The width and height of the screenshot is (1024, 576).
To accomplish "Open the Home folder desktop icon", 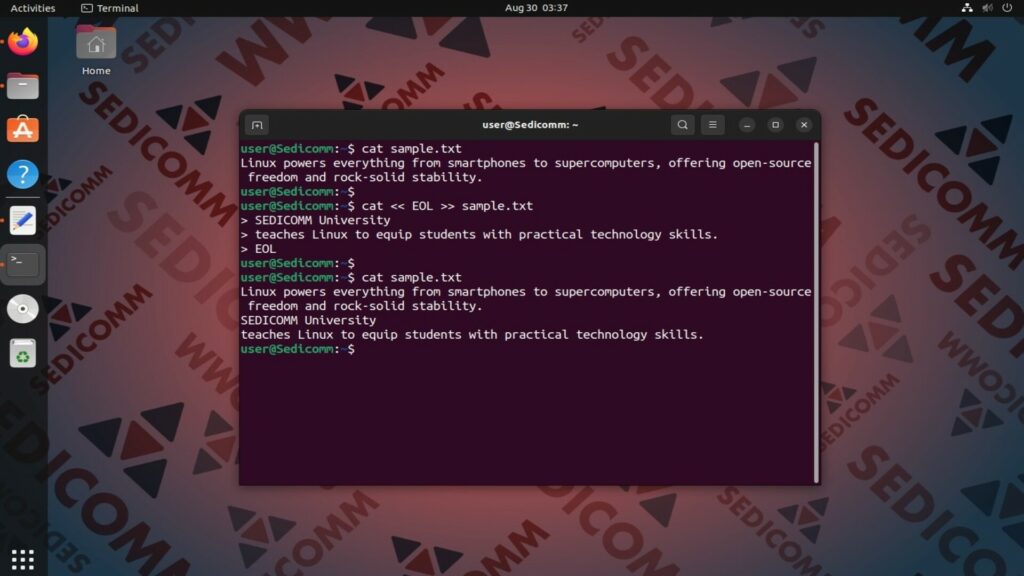I will pyautogui.click(x=96, y=43).
